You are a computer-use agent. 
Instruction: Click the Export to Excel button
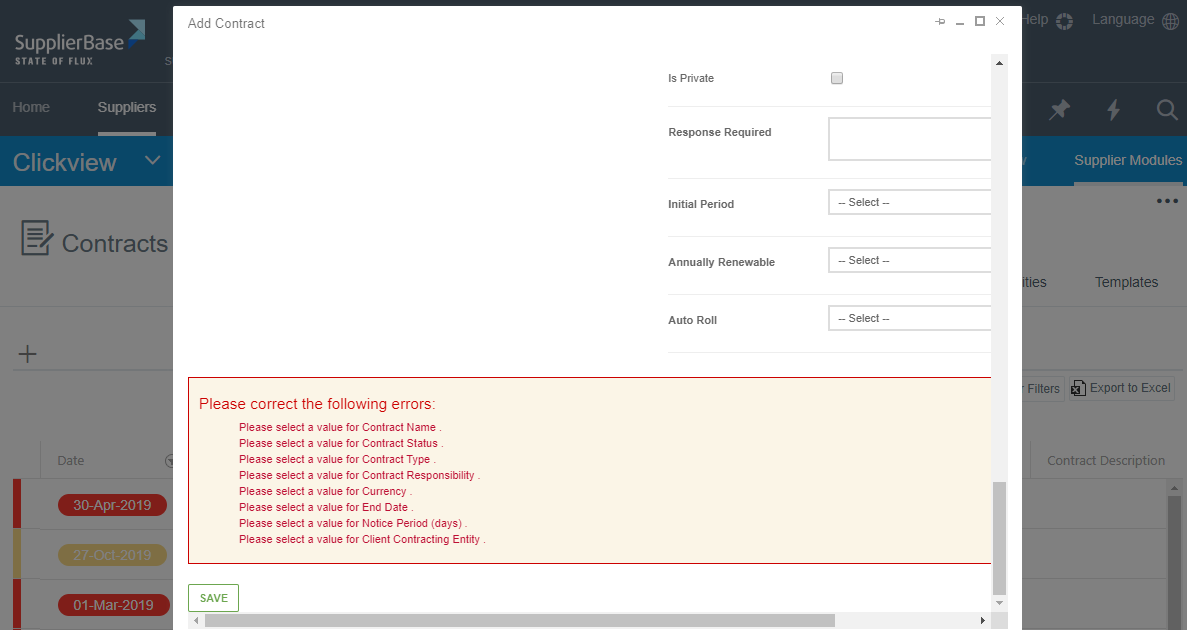[1121, 388]
